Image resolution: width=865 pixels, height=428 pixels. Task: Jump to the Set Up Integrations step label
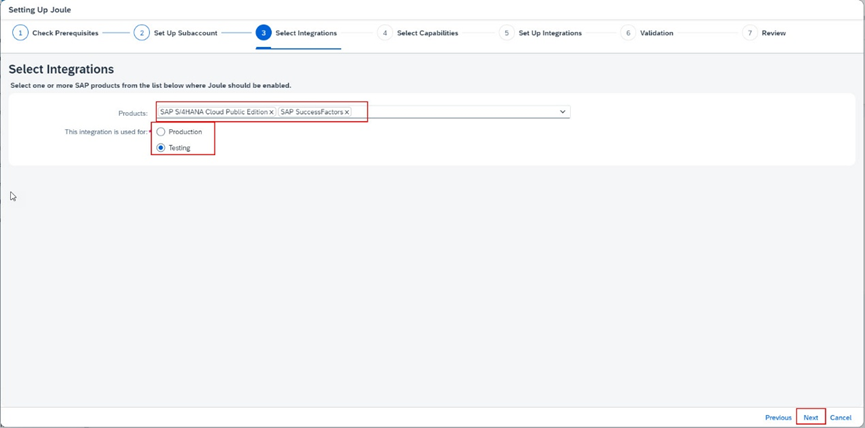tap(550, 33)
